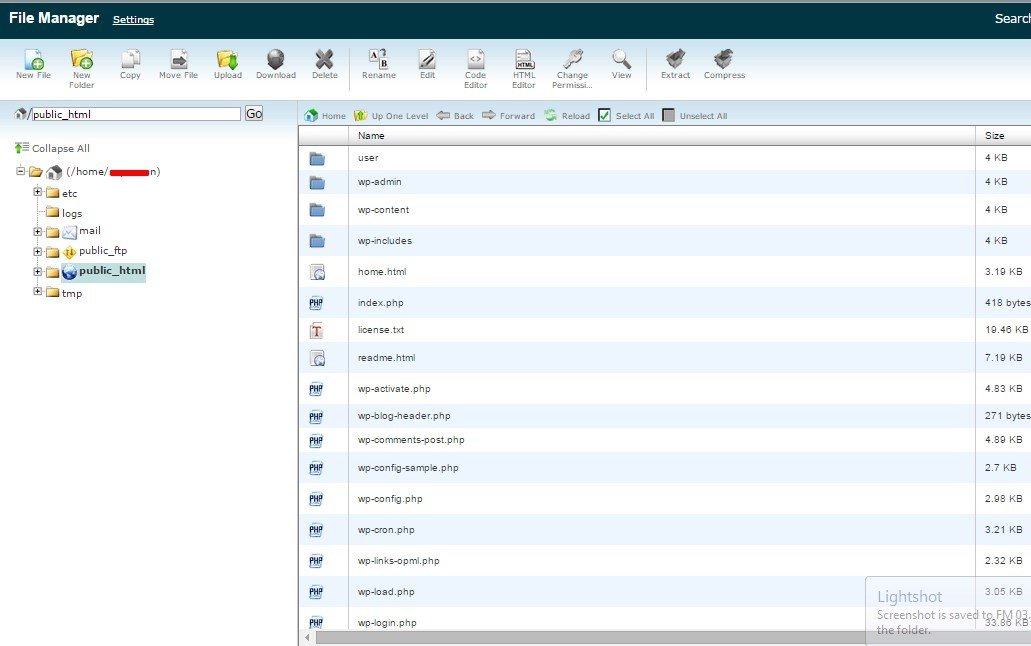This screenshot has height=646, width=1031.
Task: Expand the public_html tree node
Action: 37,272
